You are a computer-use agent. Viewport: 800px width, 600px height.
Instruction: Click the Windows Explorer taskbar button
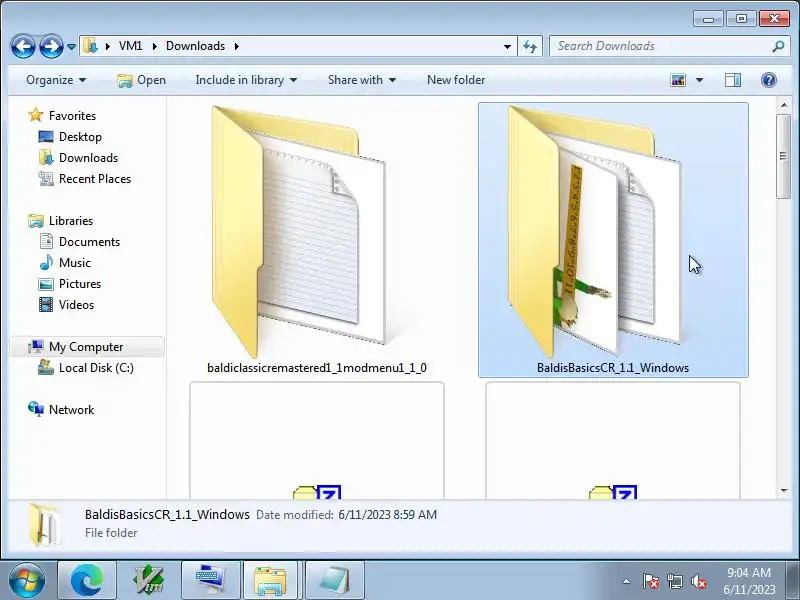click(x=270, y=581)
